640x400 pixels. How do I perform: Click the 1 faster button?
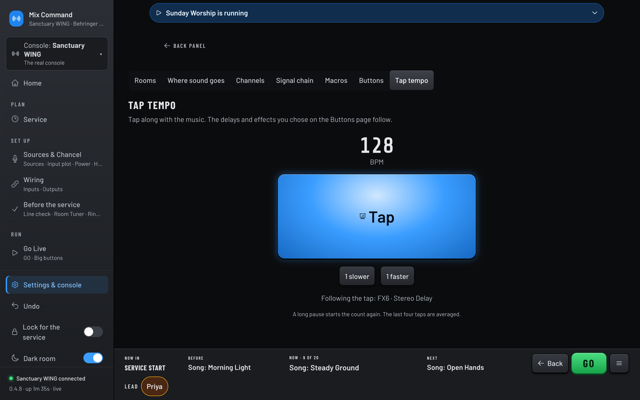pos(397,276)
